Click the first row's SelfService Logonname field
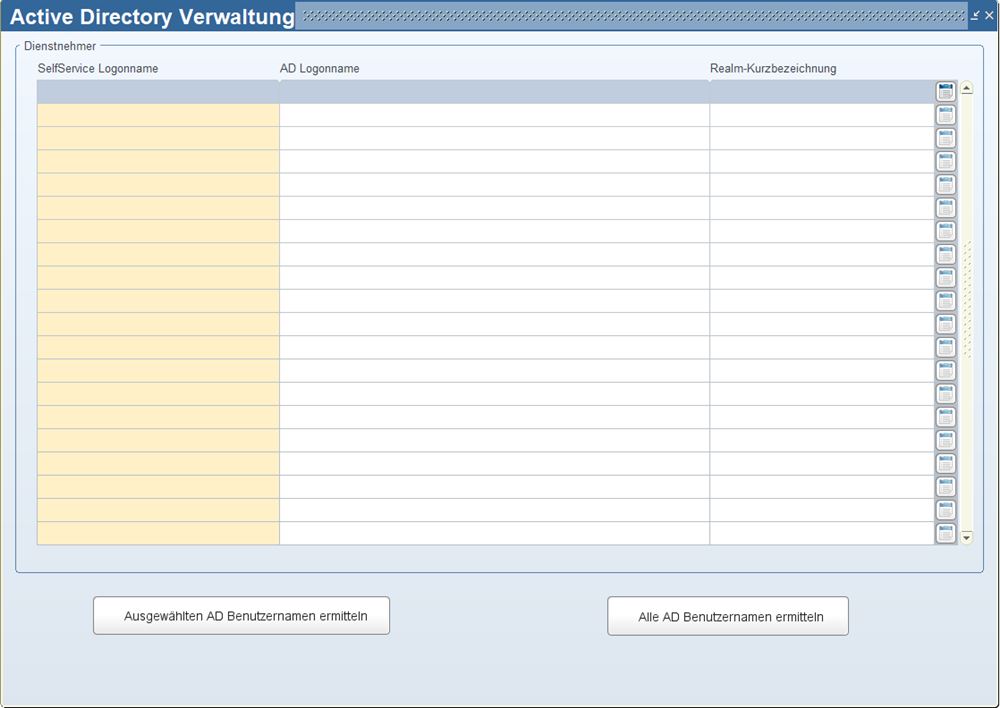Screen dimensions: 1000x708 click(158, 92)
